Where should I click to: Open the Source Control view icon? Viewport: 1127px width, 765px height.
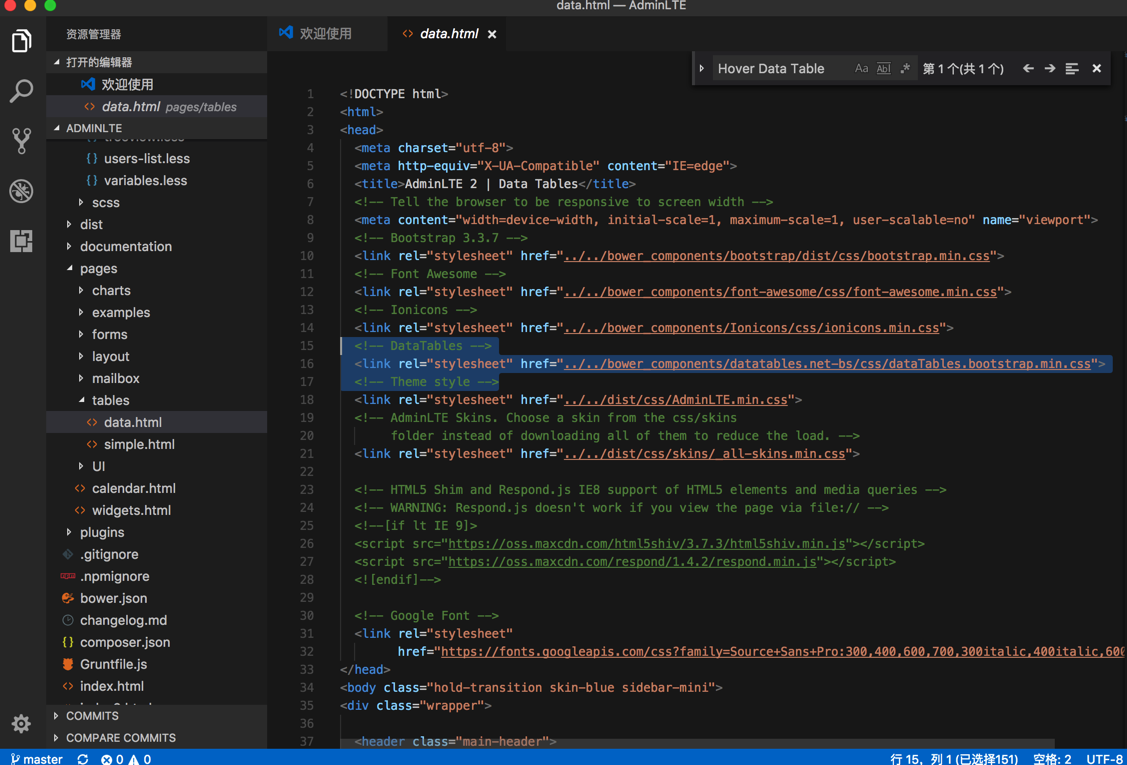(22, 141)
